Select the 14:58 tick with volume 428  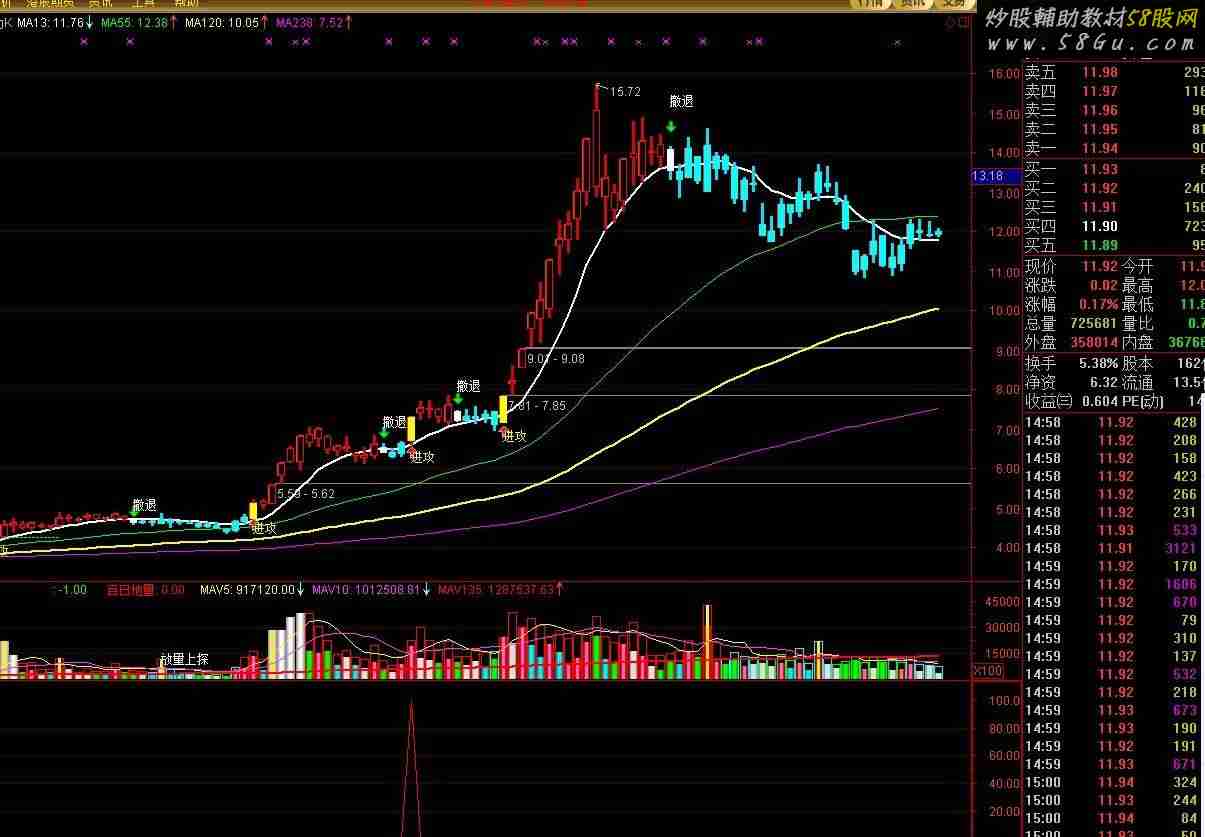(x=1114, y=422)
